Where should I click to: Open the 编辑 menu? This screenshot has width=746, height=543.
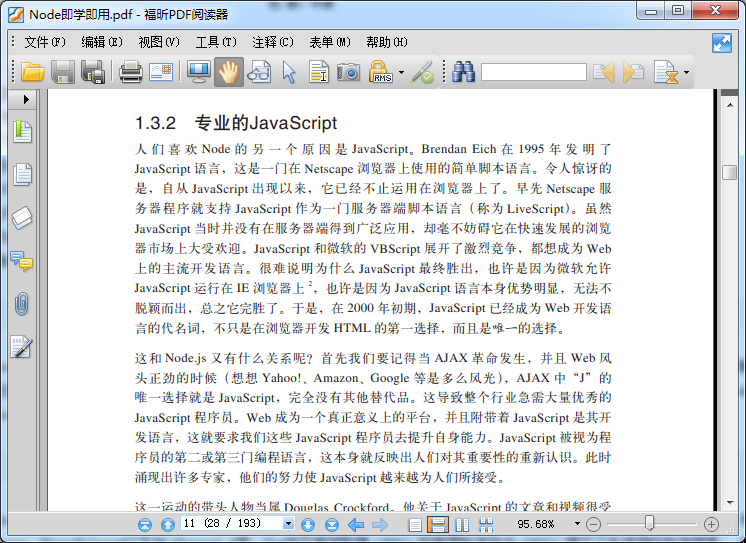click(102, 42)
